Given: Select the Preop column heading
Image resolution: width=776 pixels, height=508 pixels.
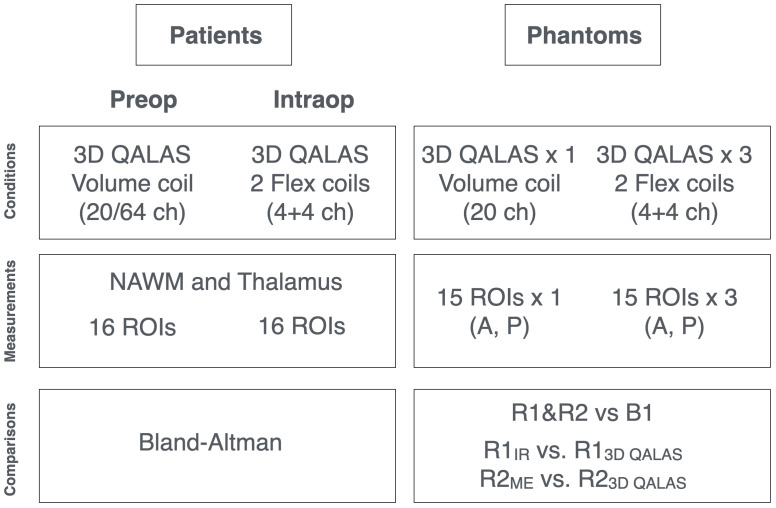Looking at the screenshot, I should click(x=144, y=100).
